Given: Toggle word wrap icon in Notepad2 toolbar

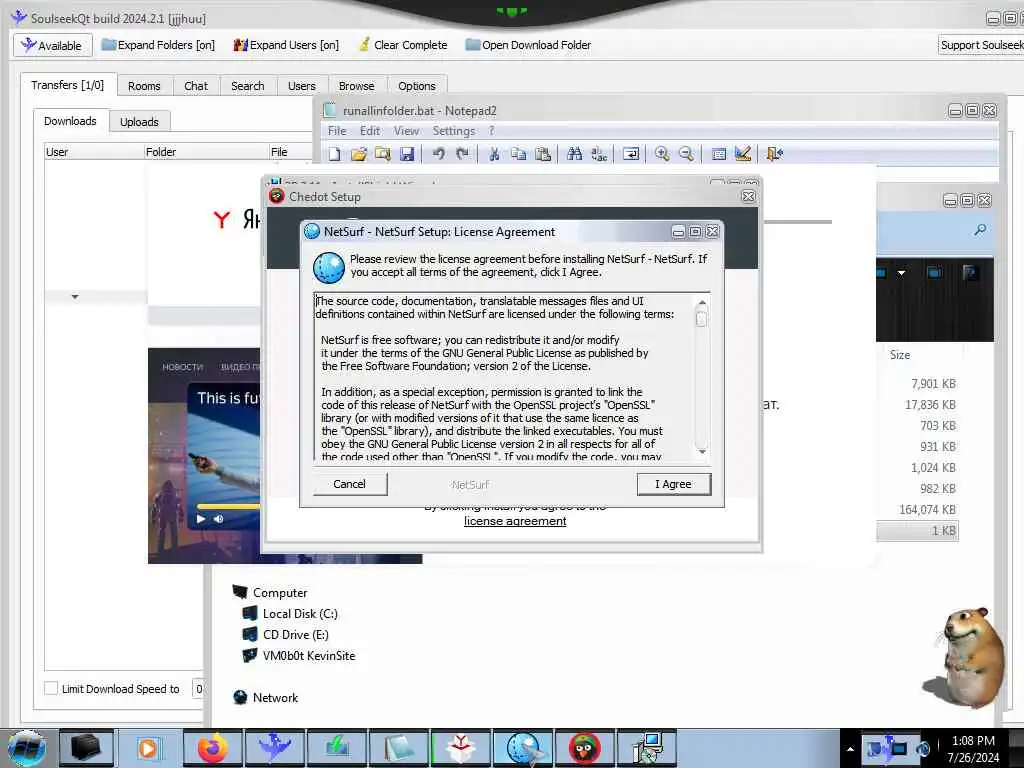Looking at the screenshot, I should 631,154.
